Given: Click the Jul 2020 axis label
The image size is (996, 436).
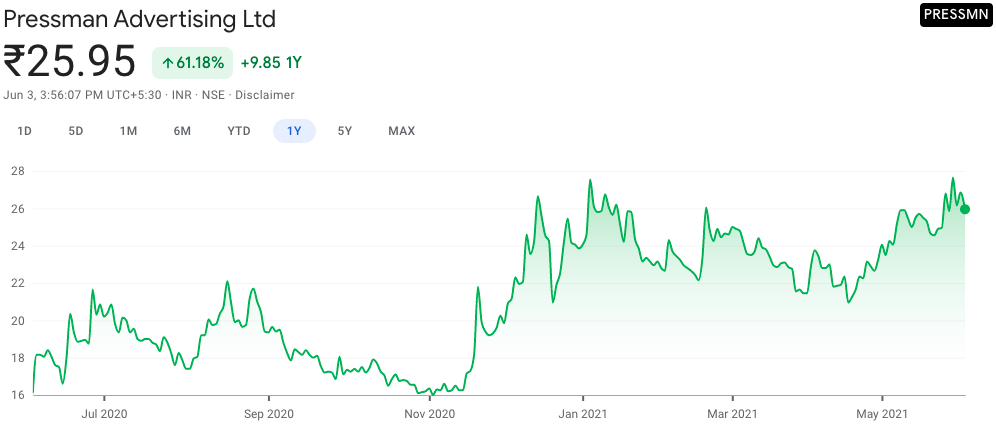Looking at the screenshot, I should click(105, 414).
